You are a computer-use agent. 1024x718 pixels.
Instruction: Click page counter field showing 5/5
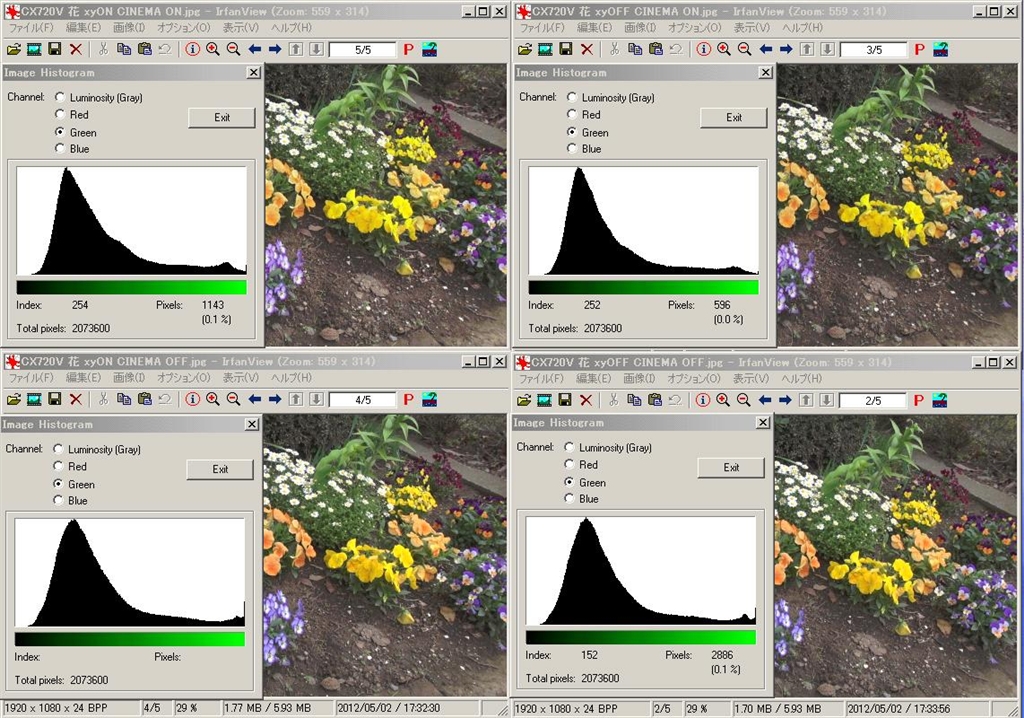click(362, 50)
